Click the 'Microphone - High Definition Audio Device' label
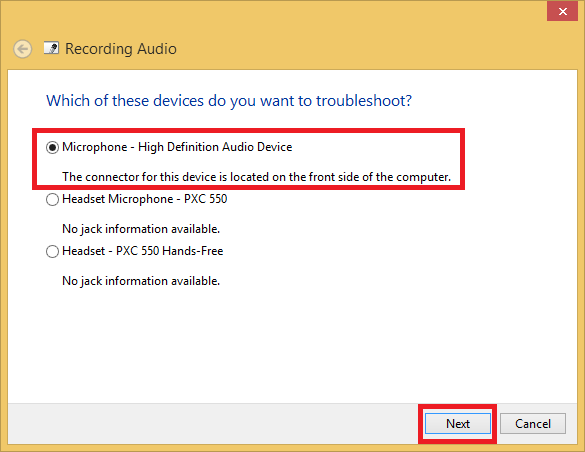This screenshot has height=452, width=585. click(177, 147)
